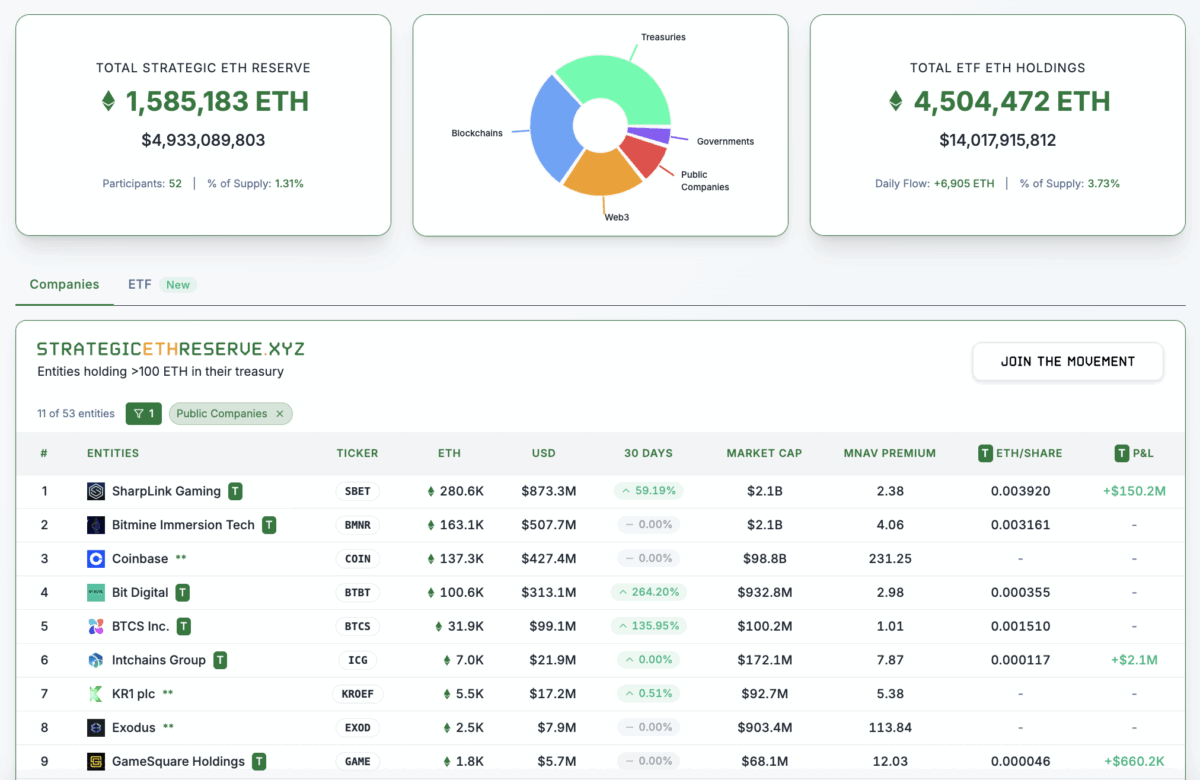
Task: Click the orange Web3 pie slice
Action: pos(602,172)
